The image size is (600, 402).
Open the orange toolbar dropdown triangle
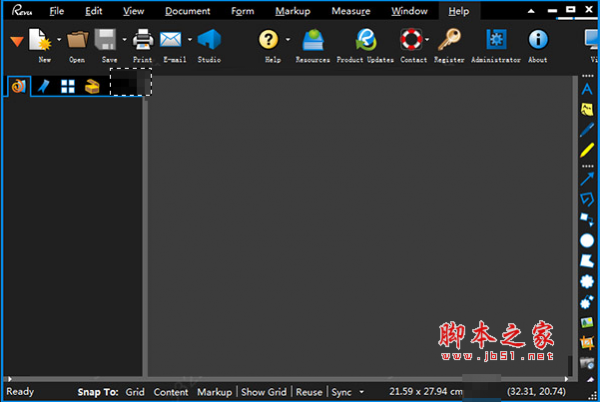17,41
